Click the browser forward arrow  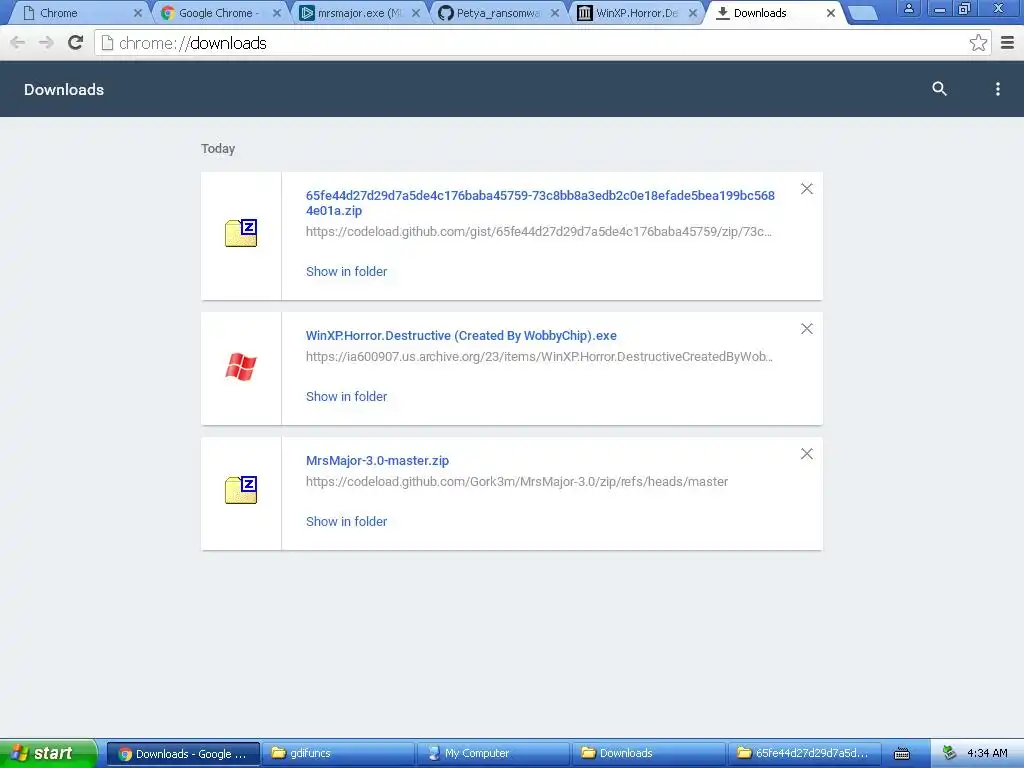coord(46,43)
